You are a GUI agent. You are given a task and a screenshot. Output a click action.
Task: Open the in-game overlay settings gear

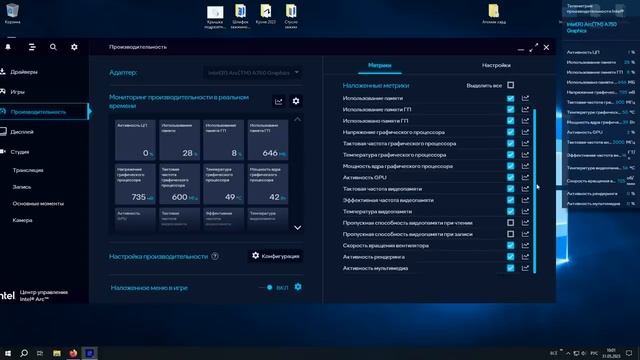point(298,287)
